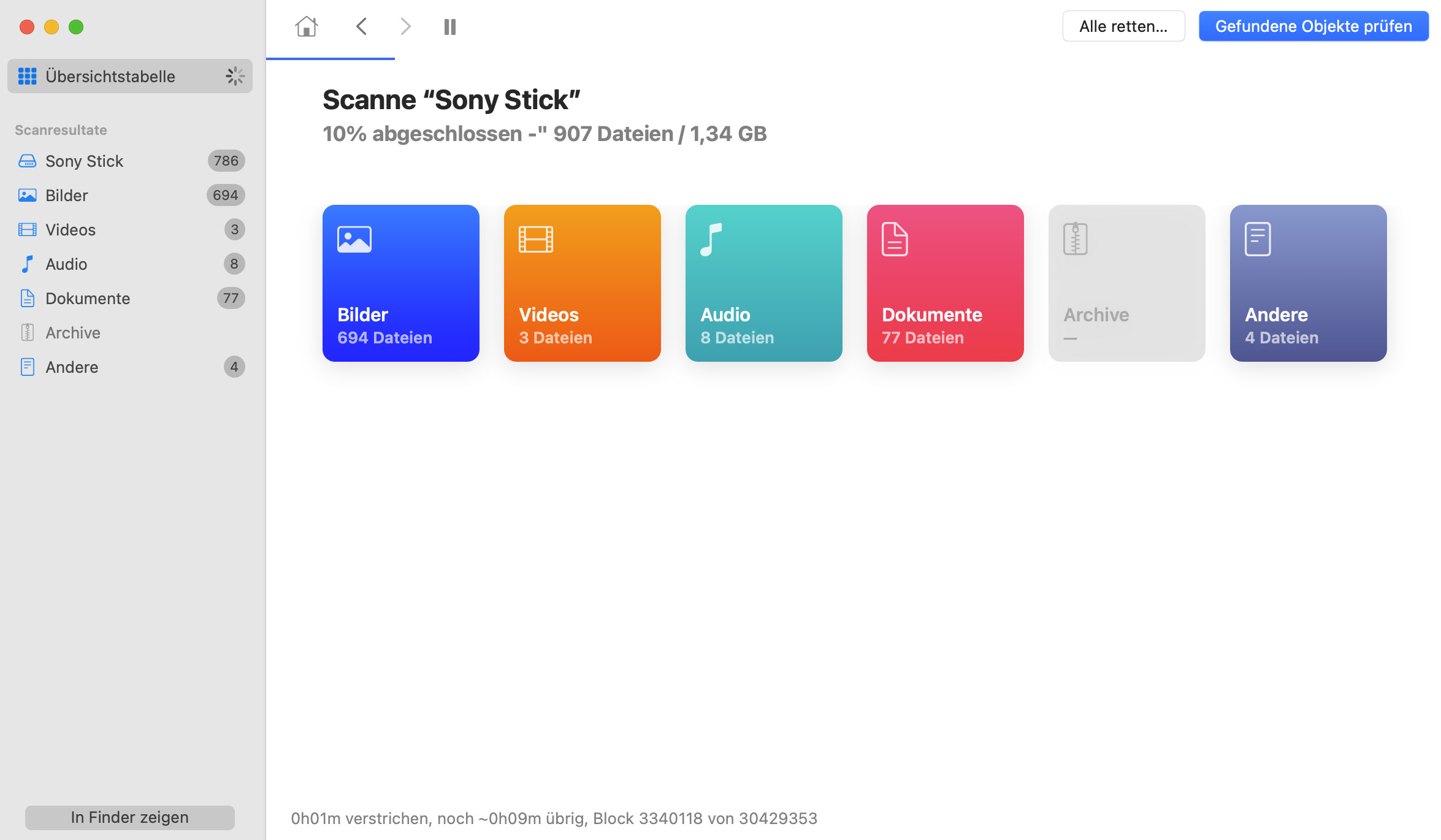
Task: Click Gefundene Objekte prüfen button
Action: pyautogui.click(x=1313, y=26)
